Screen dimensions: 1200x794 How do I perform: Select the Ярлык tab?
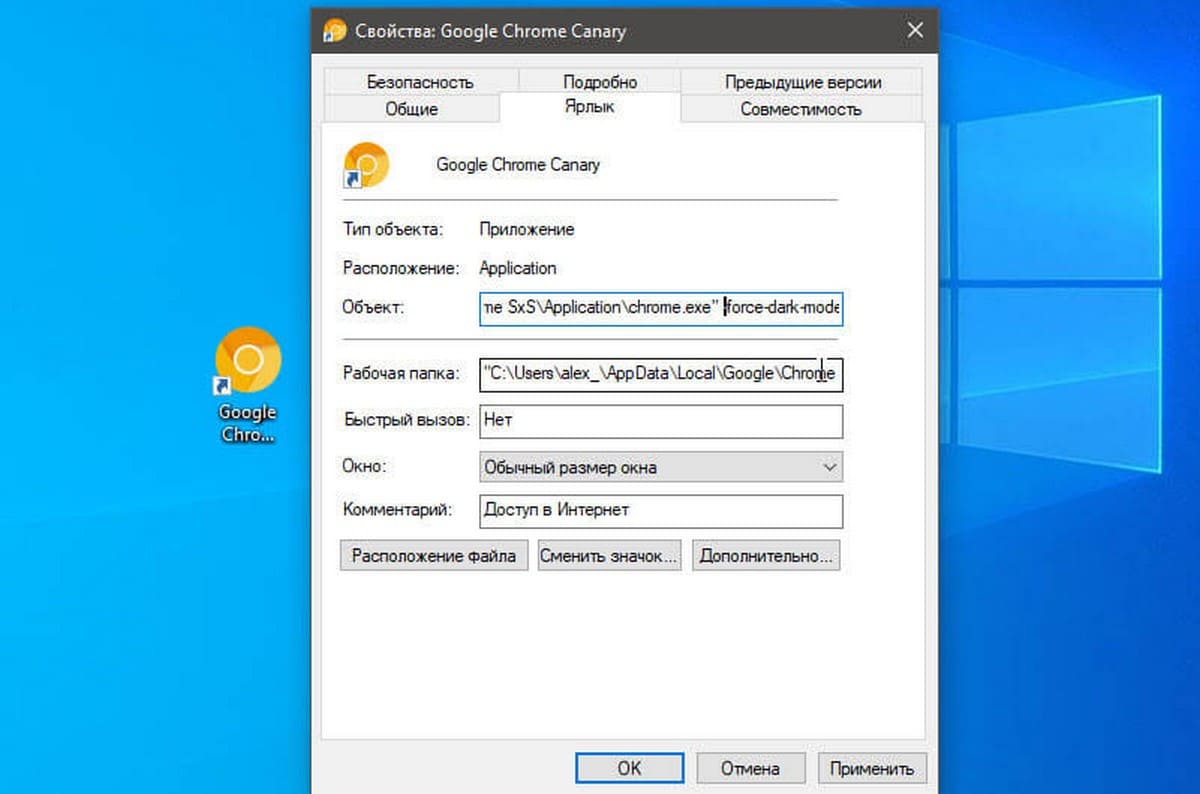pos(590,106)
